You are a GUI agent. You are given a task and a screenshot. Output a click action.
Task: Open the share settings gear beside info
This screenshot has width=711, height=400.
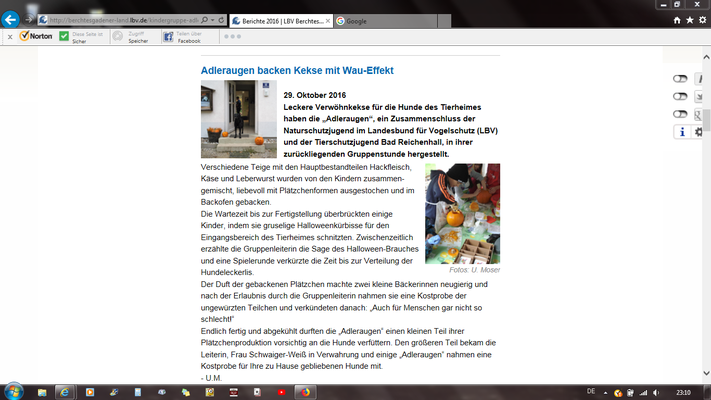point(698,132)
